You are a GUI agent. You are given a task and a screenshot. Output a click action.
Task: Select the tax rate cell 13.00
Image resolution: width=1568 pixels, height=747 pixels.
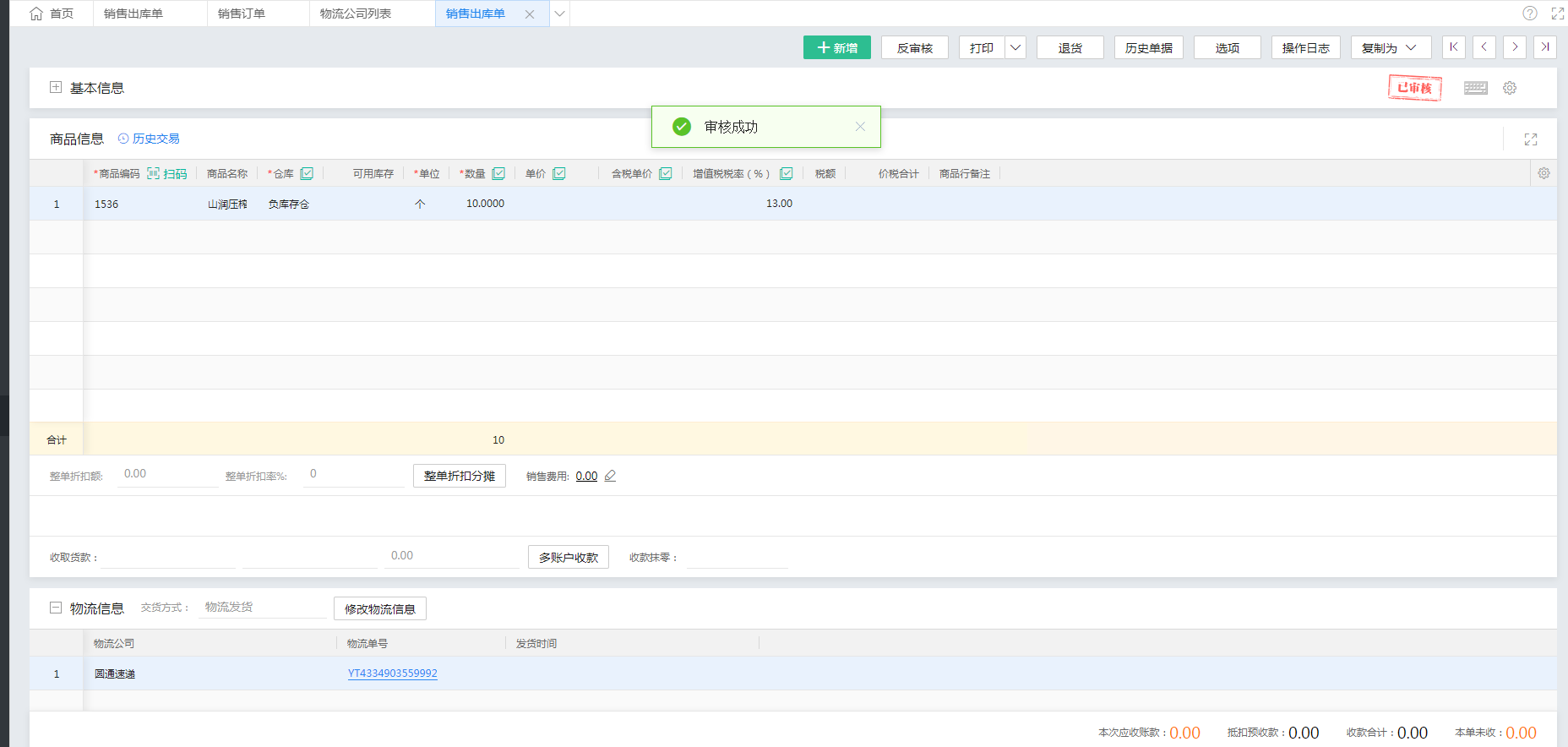(x=742, y=204)
